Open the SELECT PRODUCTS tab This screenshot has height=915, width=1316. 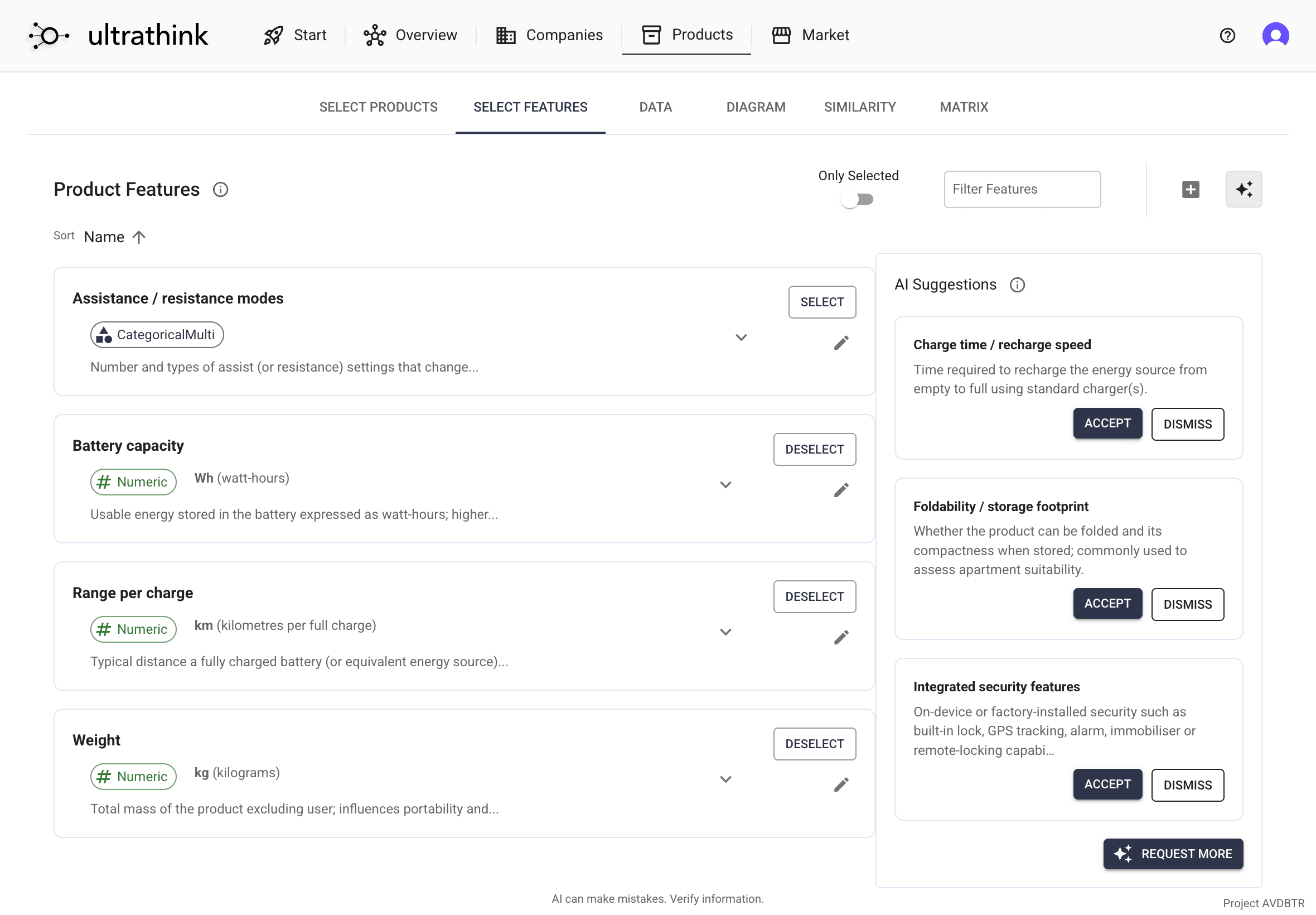[378, 107]
